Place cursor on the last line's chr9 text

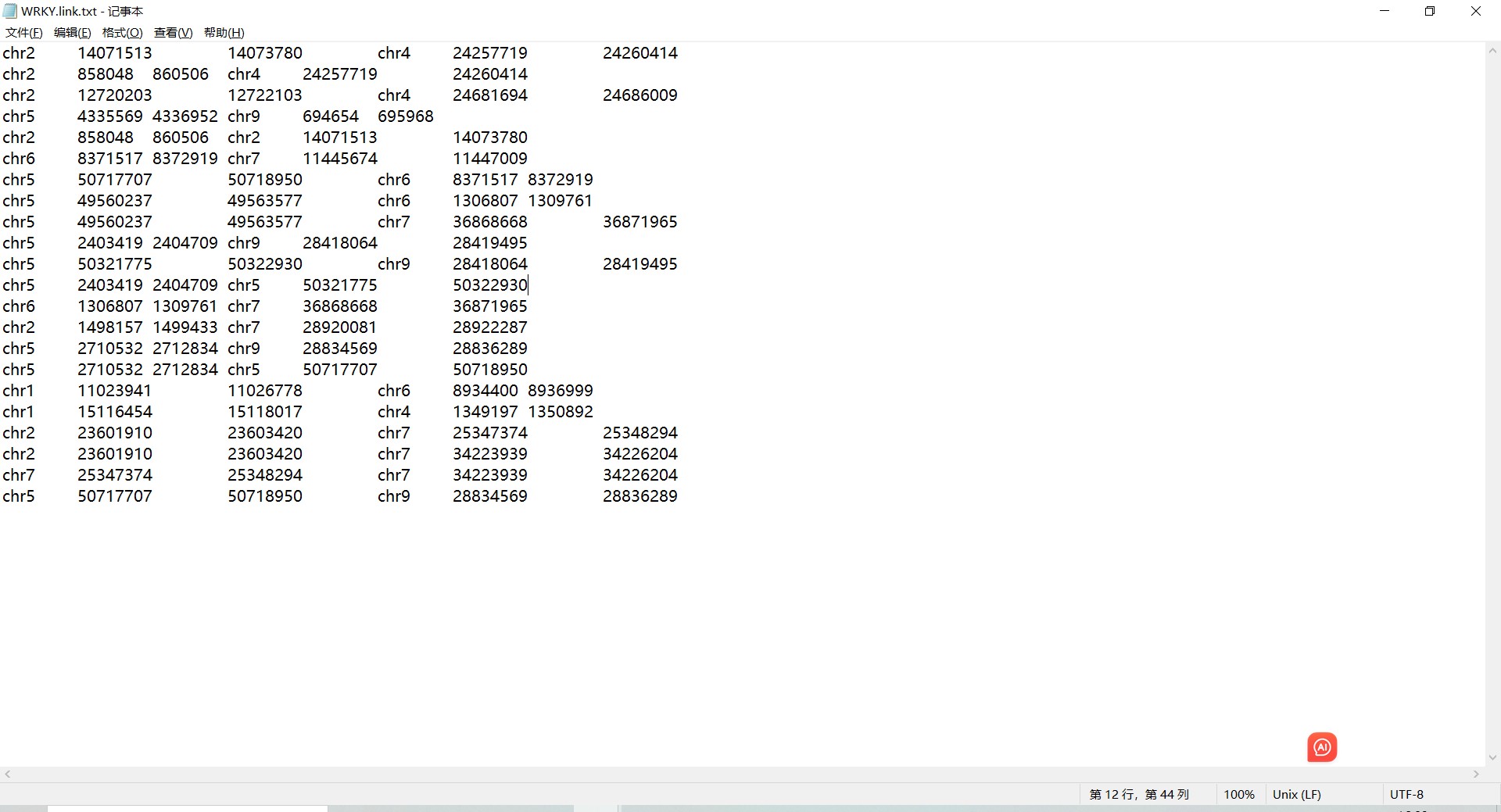[393, 496]
